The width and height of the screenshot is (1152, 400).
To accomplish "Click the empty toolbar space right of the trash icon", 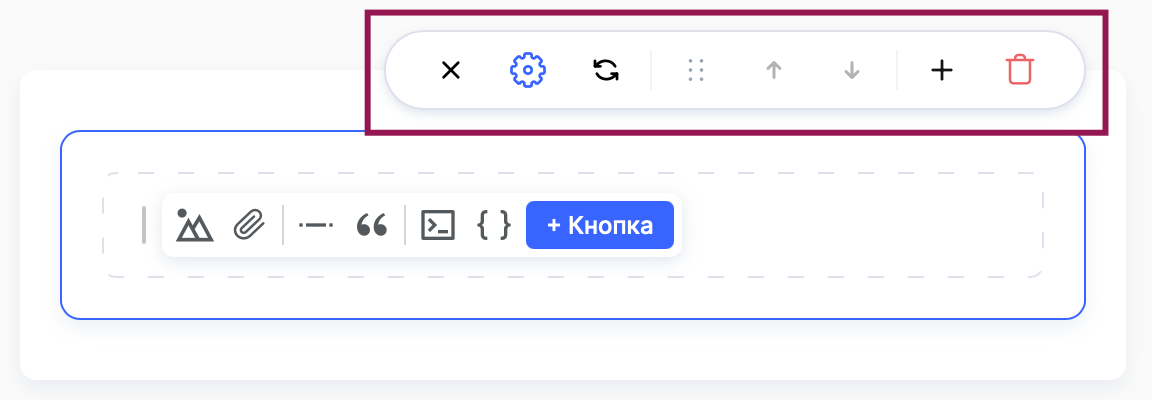I will 1060,70.
